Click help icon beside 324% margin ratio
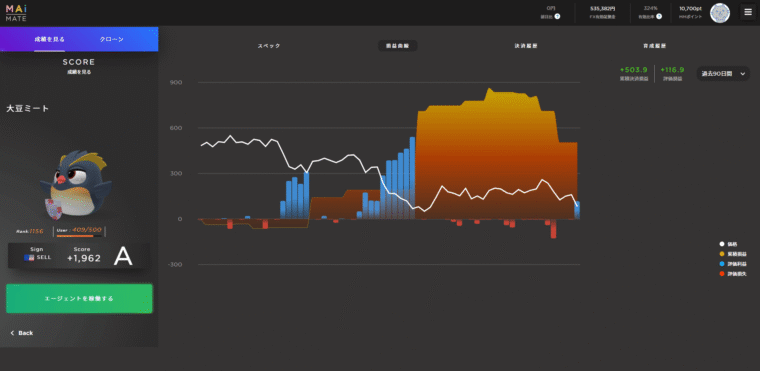Image resolution: width=760 pixels, height=371 pixels. (659, 16)
